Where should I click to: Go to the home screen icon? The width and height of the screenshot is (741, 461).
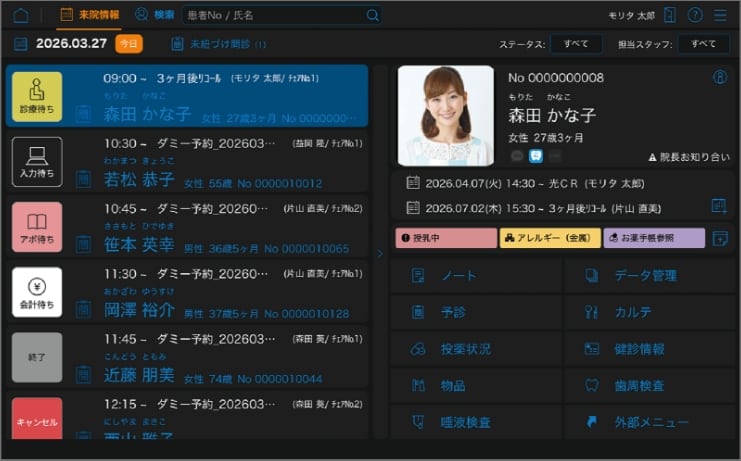pos(21,15)
